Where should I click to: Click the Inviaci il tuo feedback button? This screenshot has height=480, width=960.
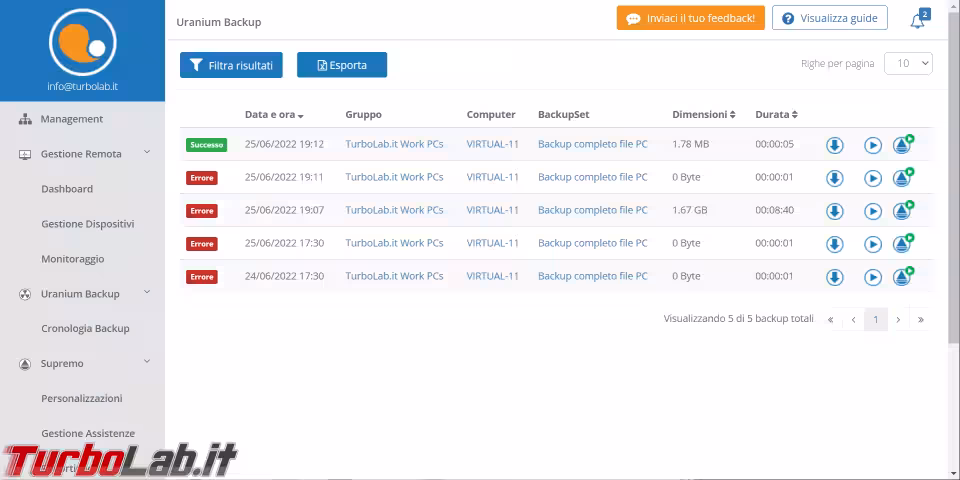coord(690,18)
